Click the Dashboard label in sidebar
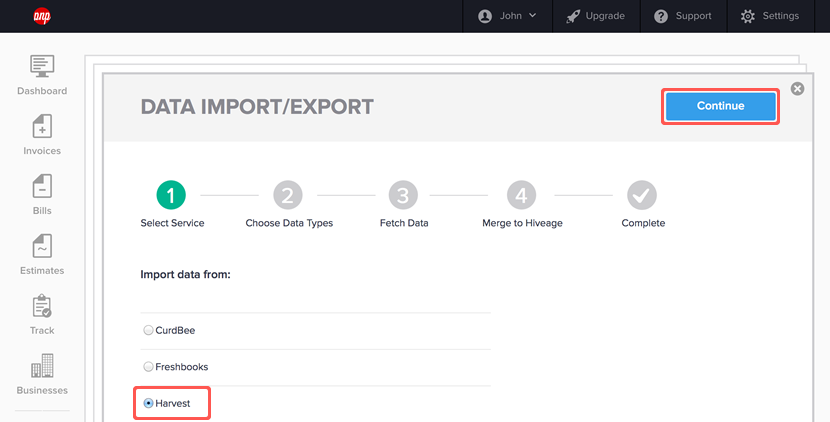Viewport: 830px width, 422px height. click(x=42, y=91)
